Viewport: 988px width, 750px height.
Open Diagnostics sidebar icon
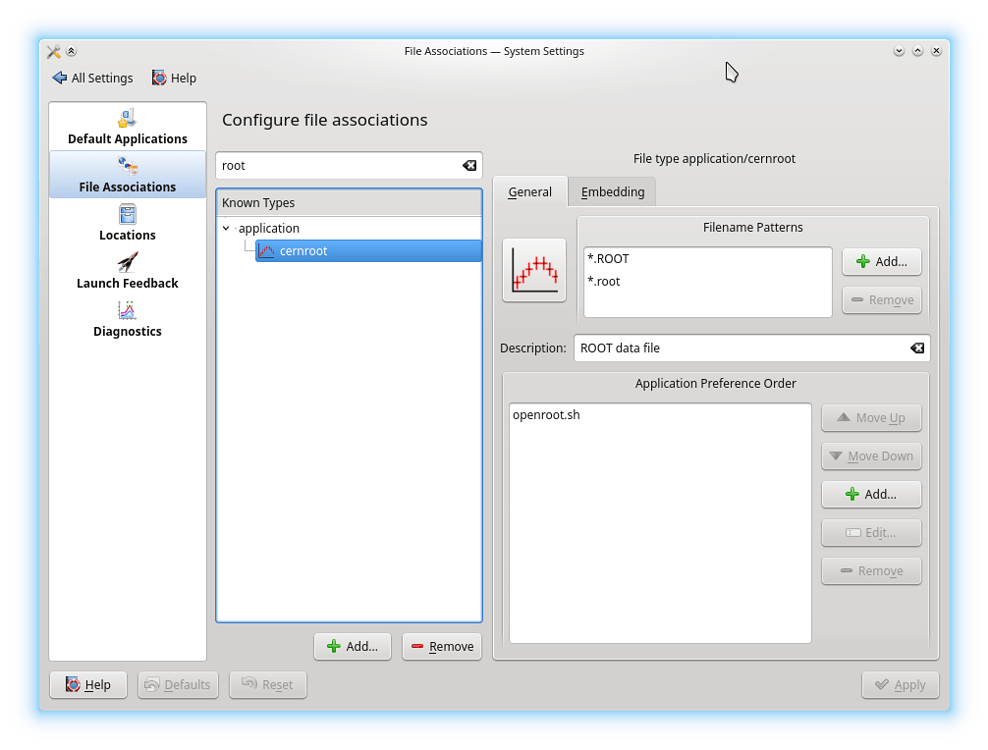pyautogui.click(x=127, y=310)
